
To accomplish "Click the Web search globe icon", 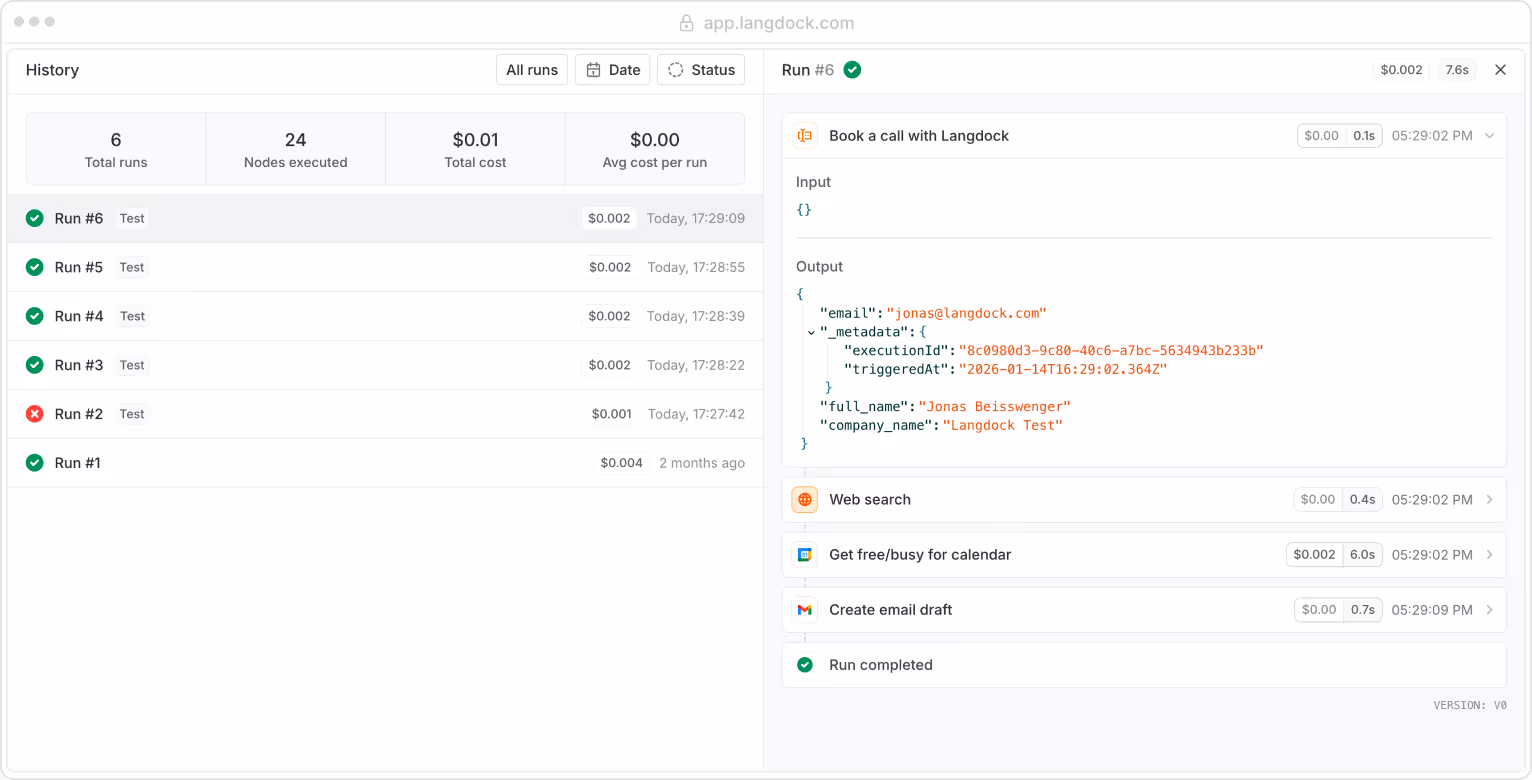I will point(805,500).
